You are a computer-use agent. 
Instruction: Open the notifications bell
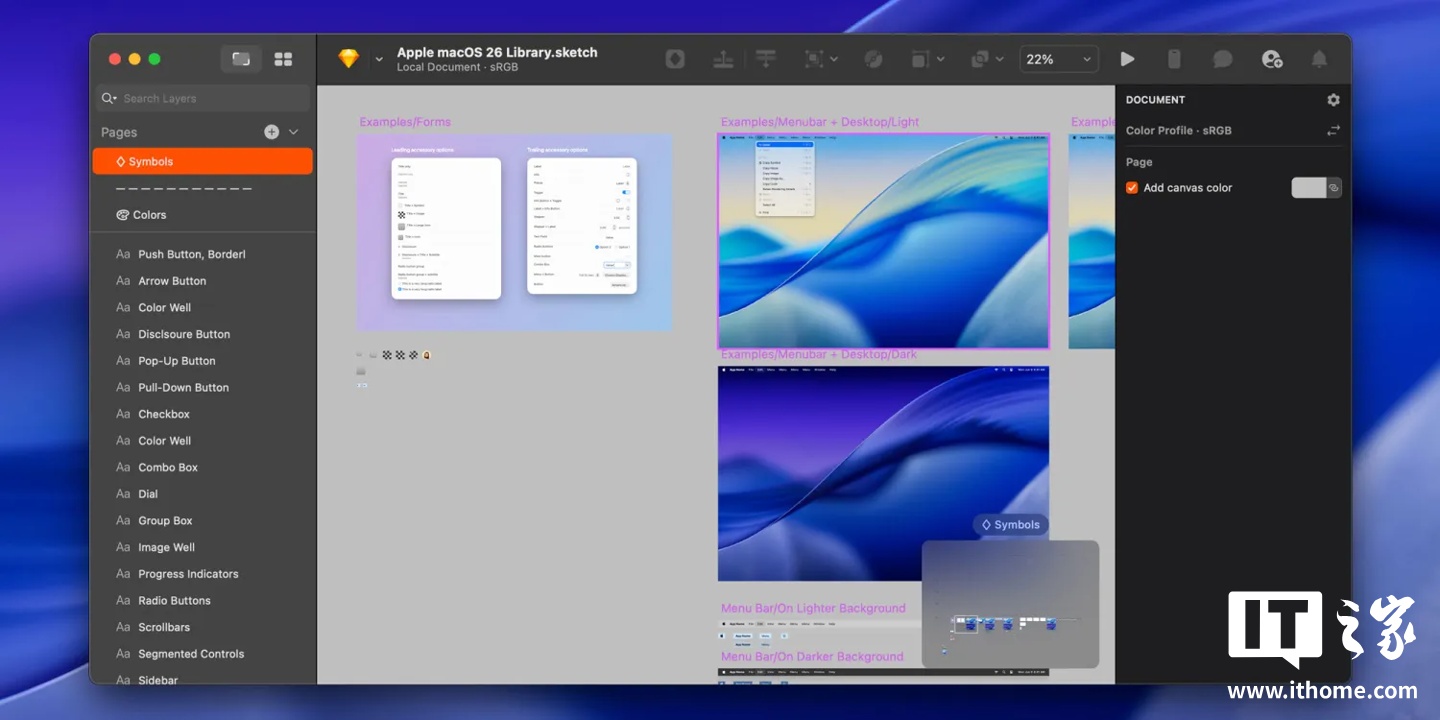1319,59
